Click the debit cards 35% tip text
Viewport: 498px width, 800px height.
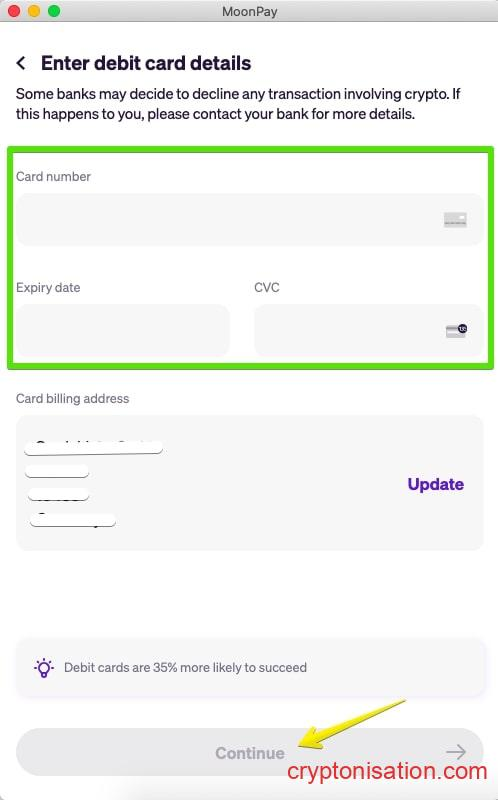(185, 667)
